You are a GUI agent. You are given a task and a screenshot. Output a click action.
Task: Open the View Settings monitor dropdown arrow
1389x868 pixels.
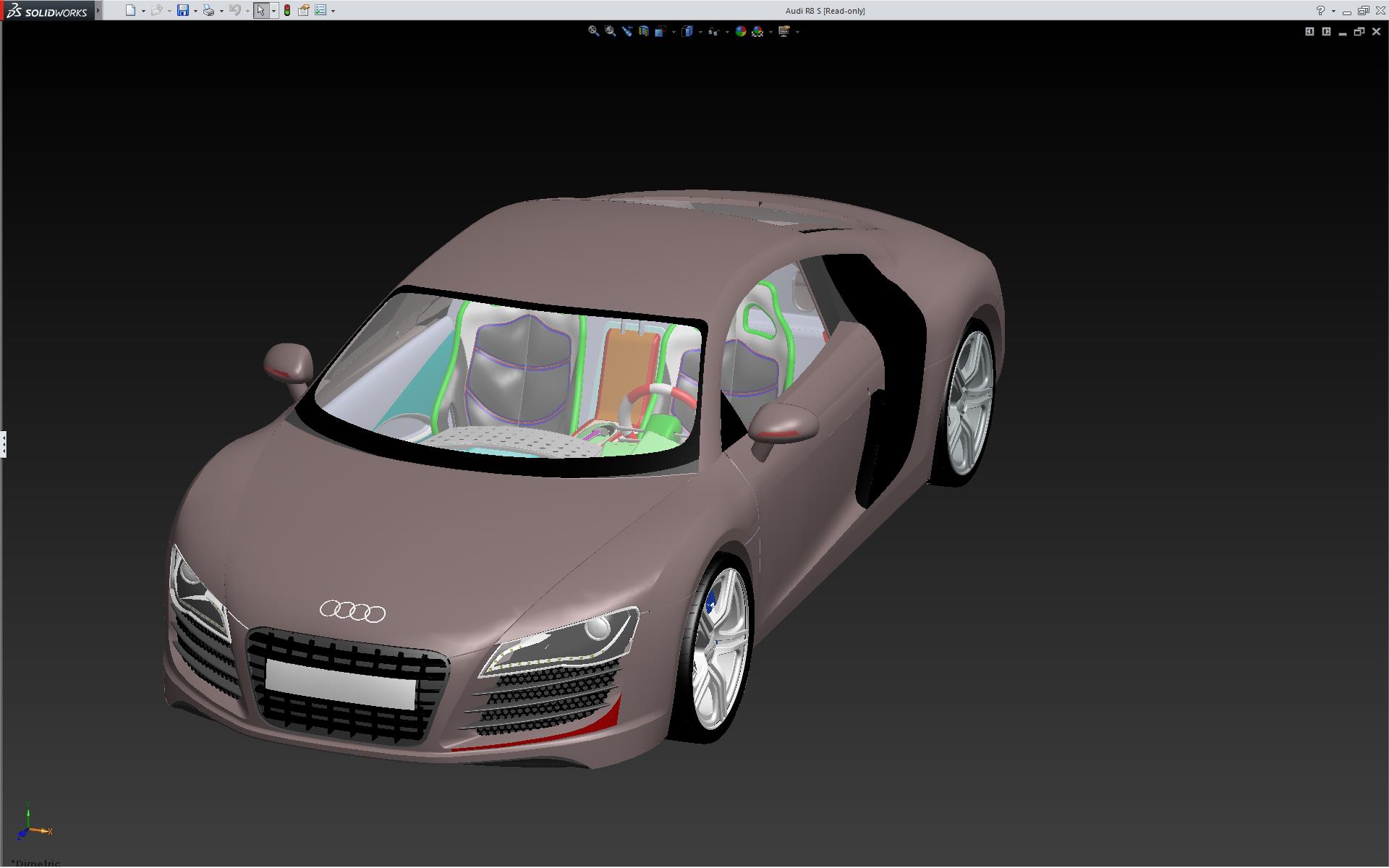pos(797,32)
